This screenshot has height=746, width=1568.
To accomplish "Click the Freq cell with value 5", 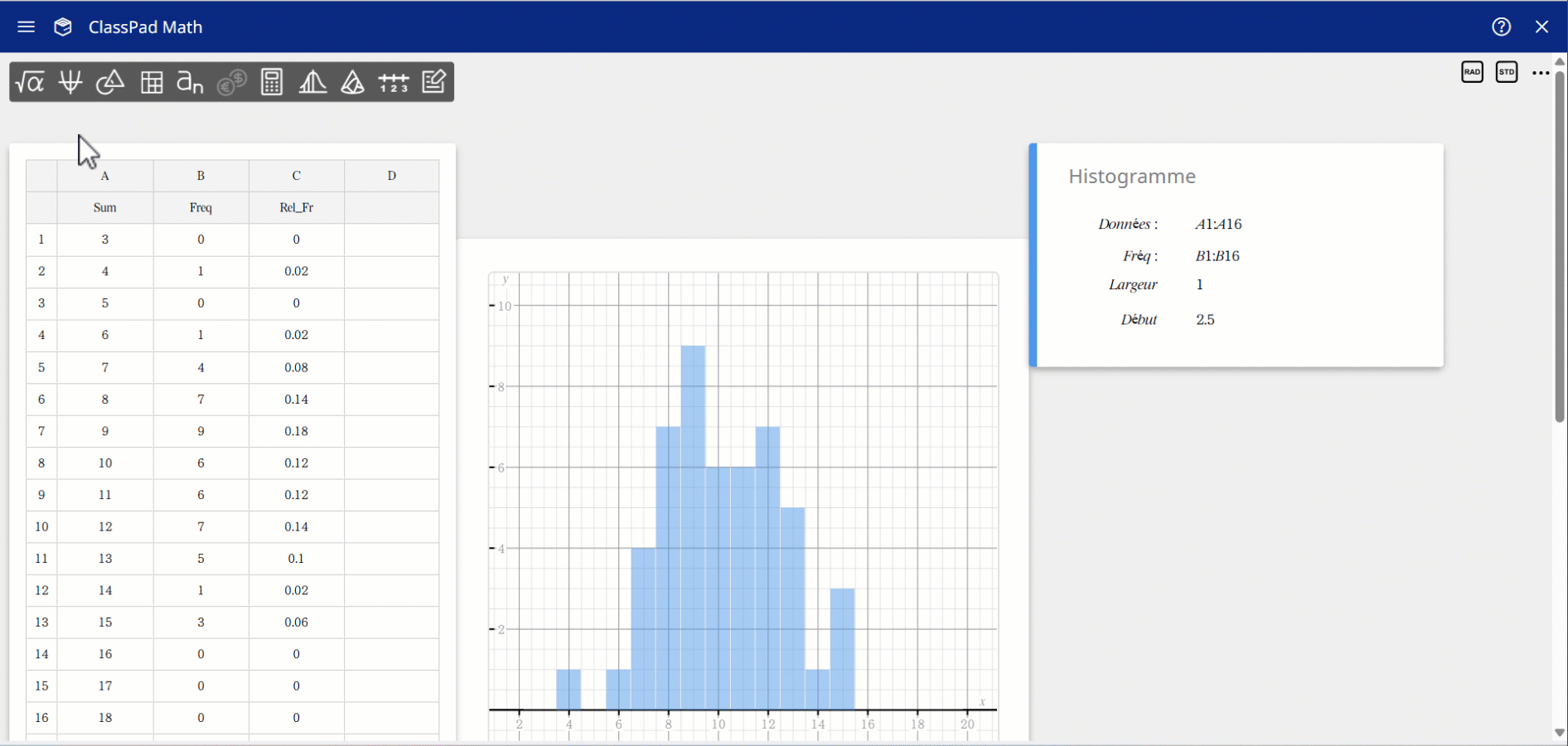I will (x=201, y=559).
